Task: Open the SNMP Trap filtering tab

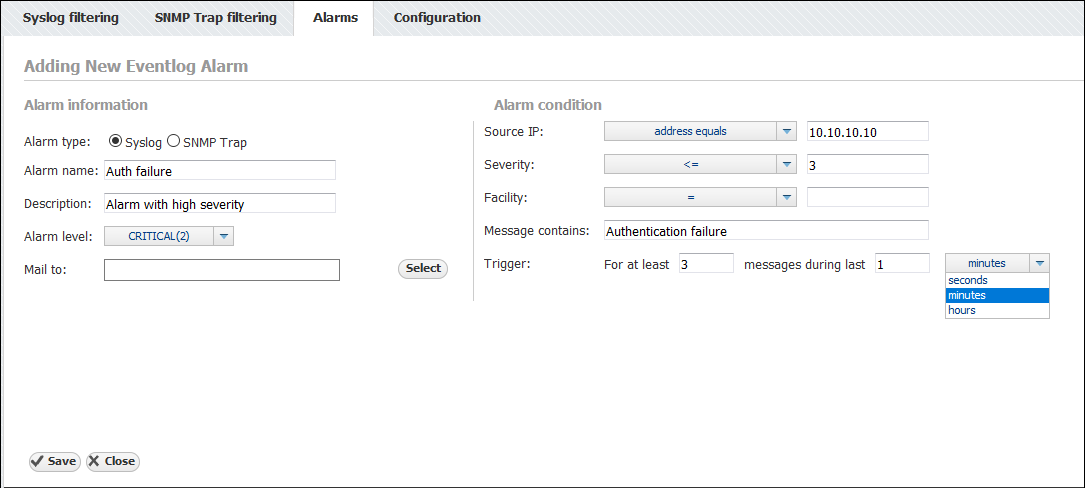Action: [x=216, y=18]
